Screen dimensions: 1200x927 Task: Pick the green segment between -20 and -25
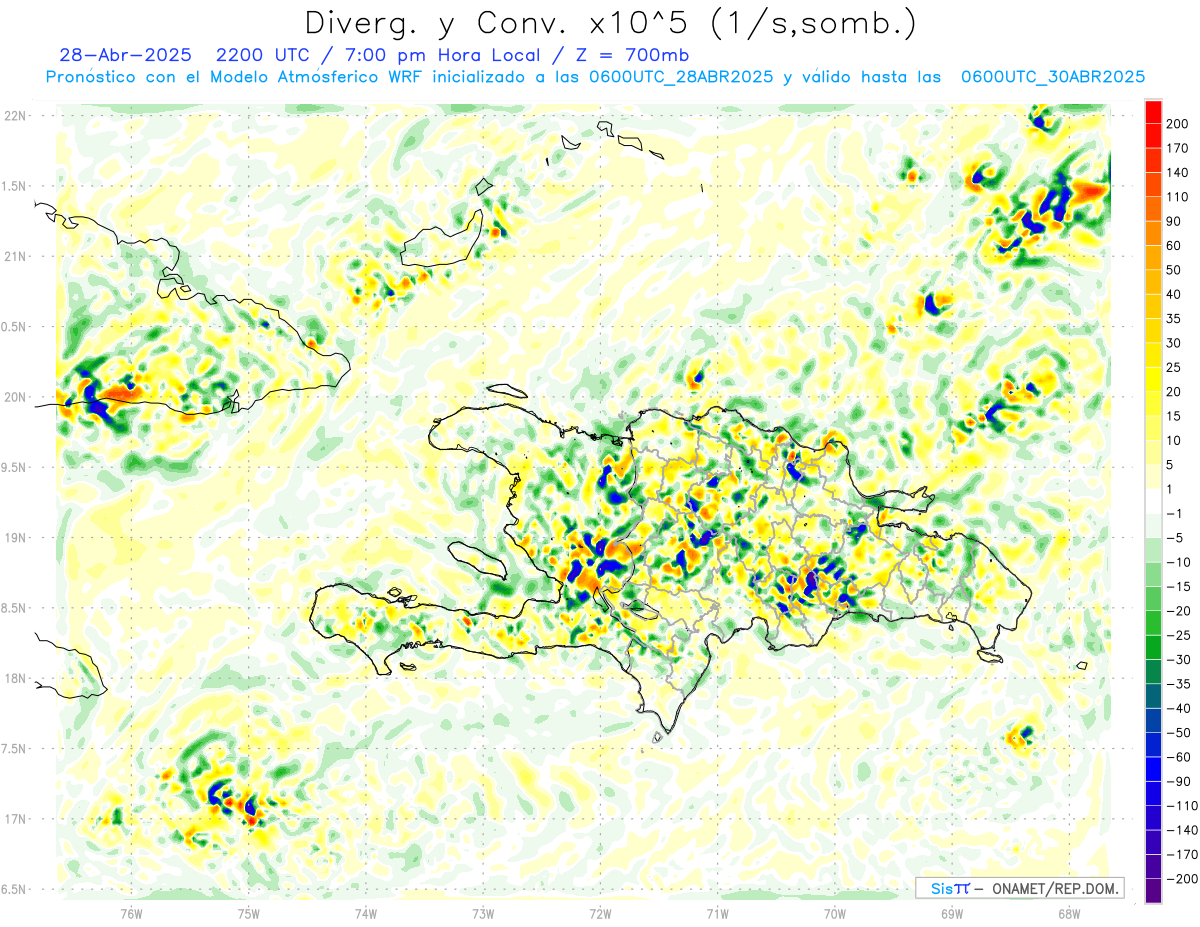coord(1153,623)
